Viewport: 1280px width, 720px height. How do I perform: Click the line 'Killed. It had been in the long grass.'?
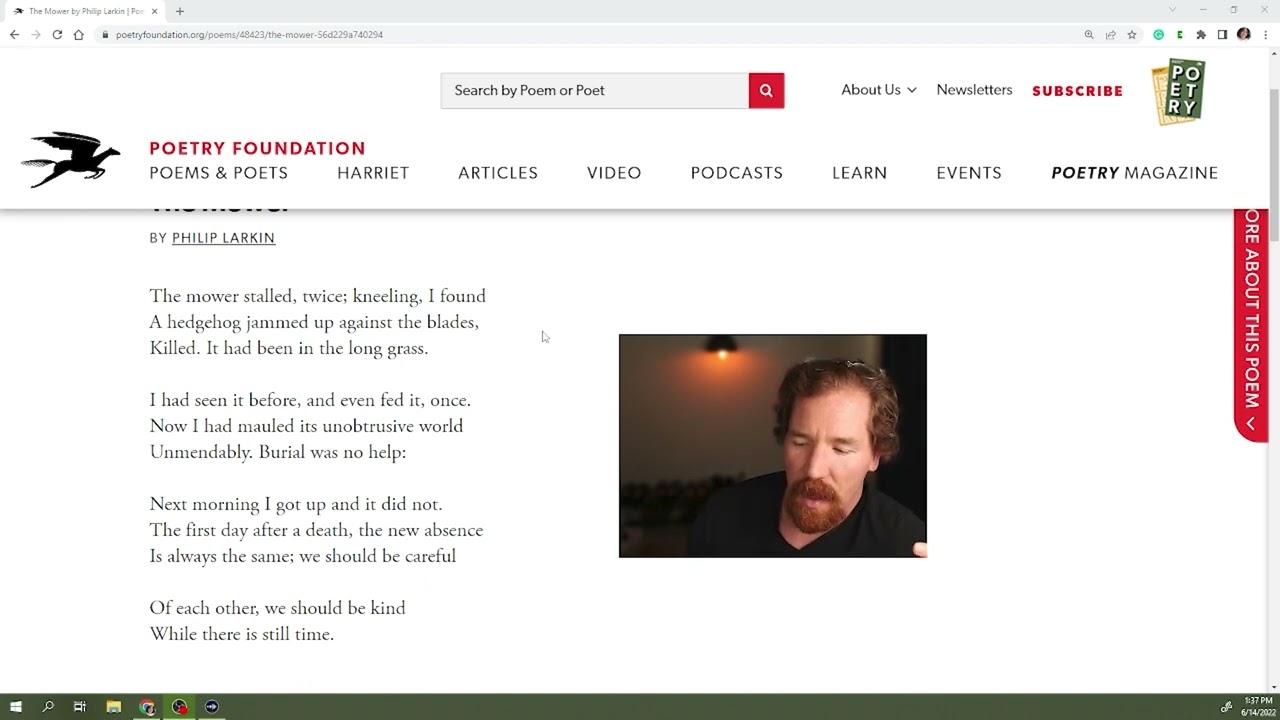tap(289, 348)
